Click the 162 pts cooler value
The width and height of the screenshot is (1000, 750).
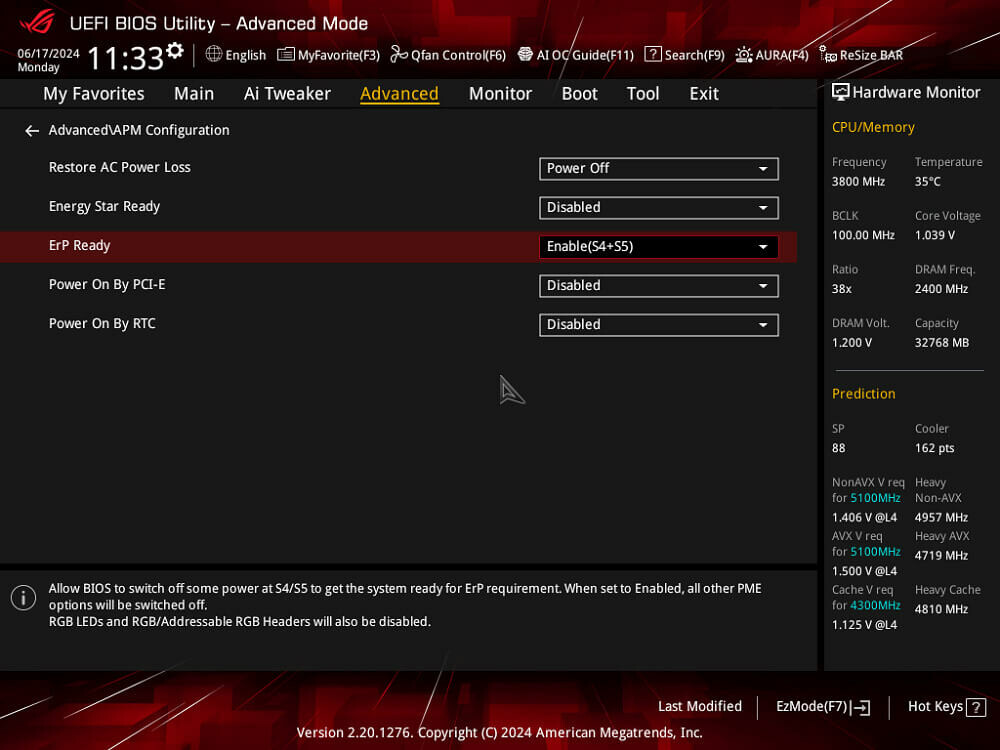coord(934,448)
